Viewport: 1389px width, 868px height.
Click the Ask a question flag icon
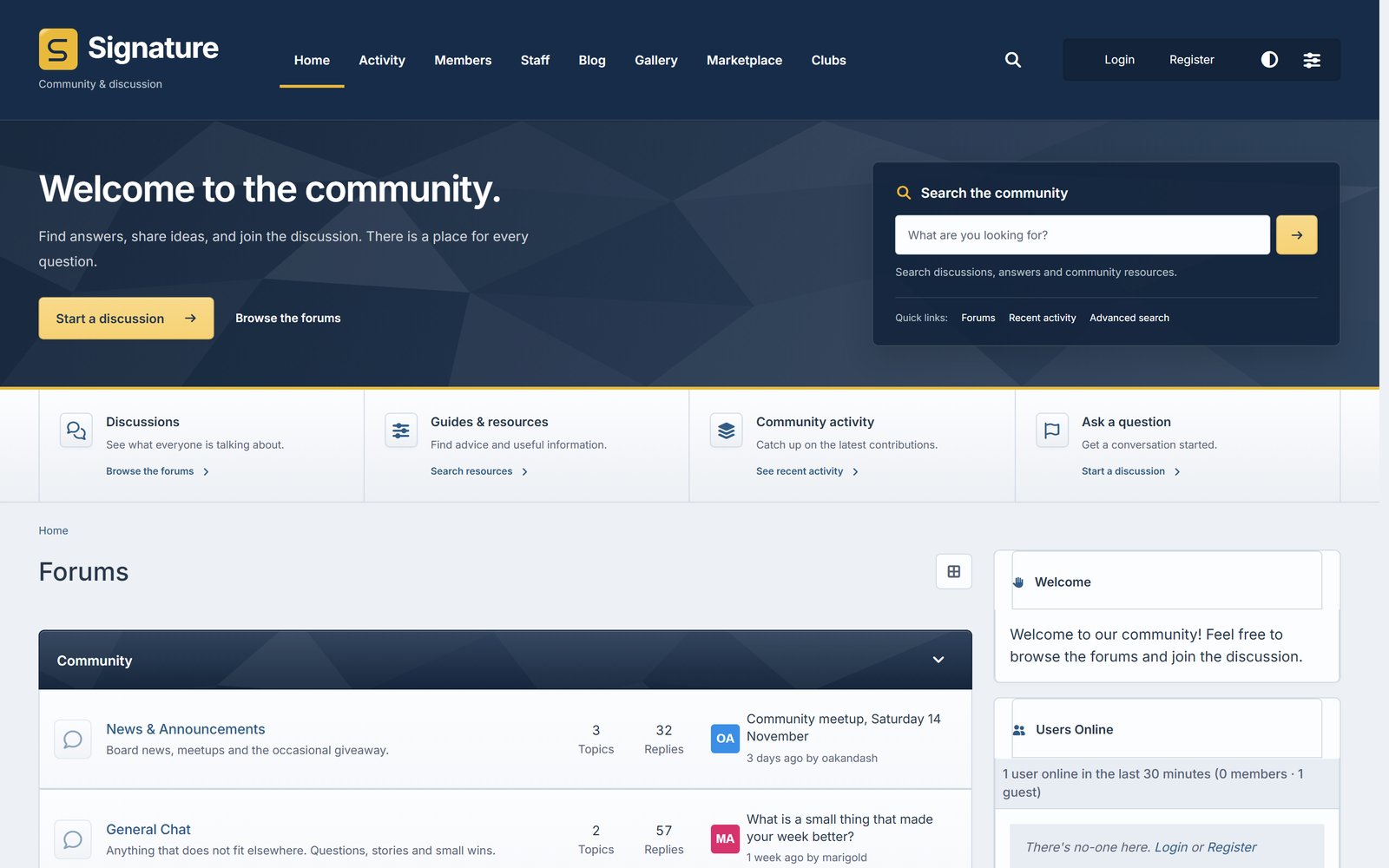[x=1052, y=431]
